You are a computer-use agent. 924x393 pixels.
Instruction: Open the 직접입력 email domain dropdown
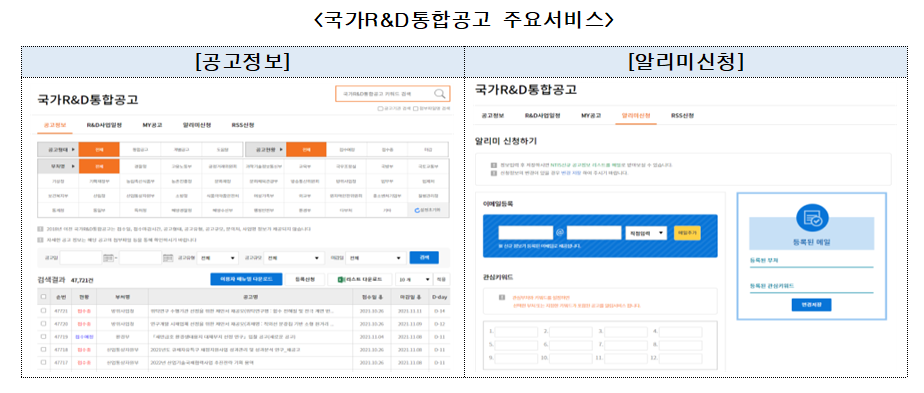[645, 233]
